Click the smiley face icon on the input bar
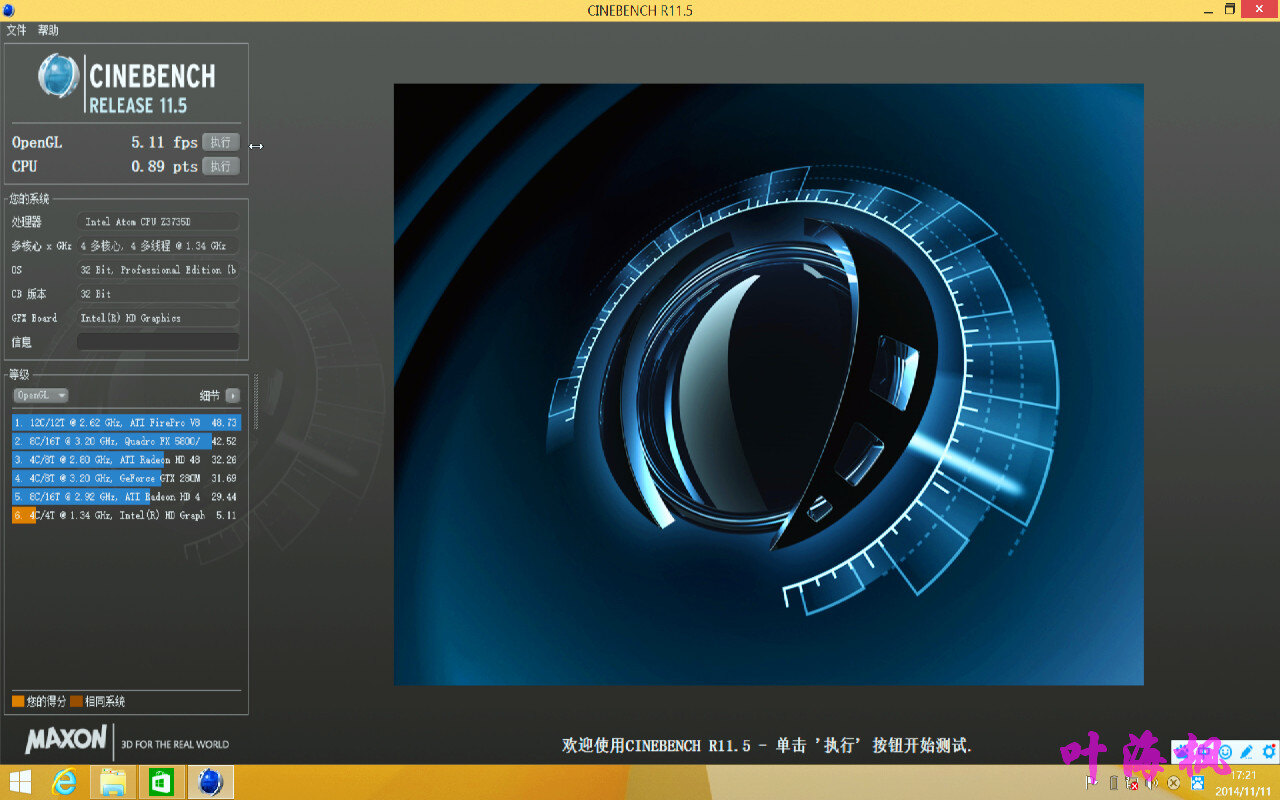1280x800 pixels. tap(1226, 751)
